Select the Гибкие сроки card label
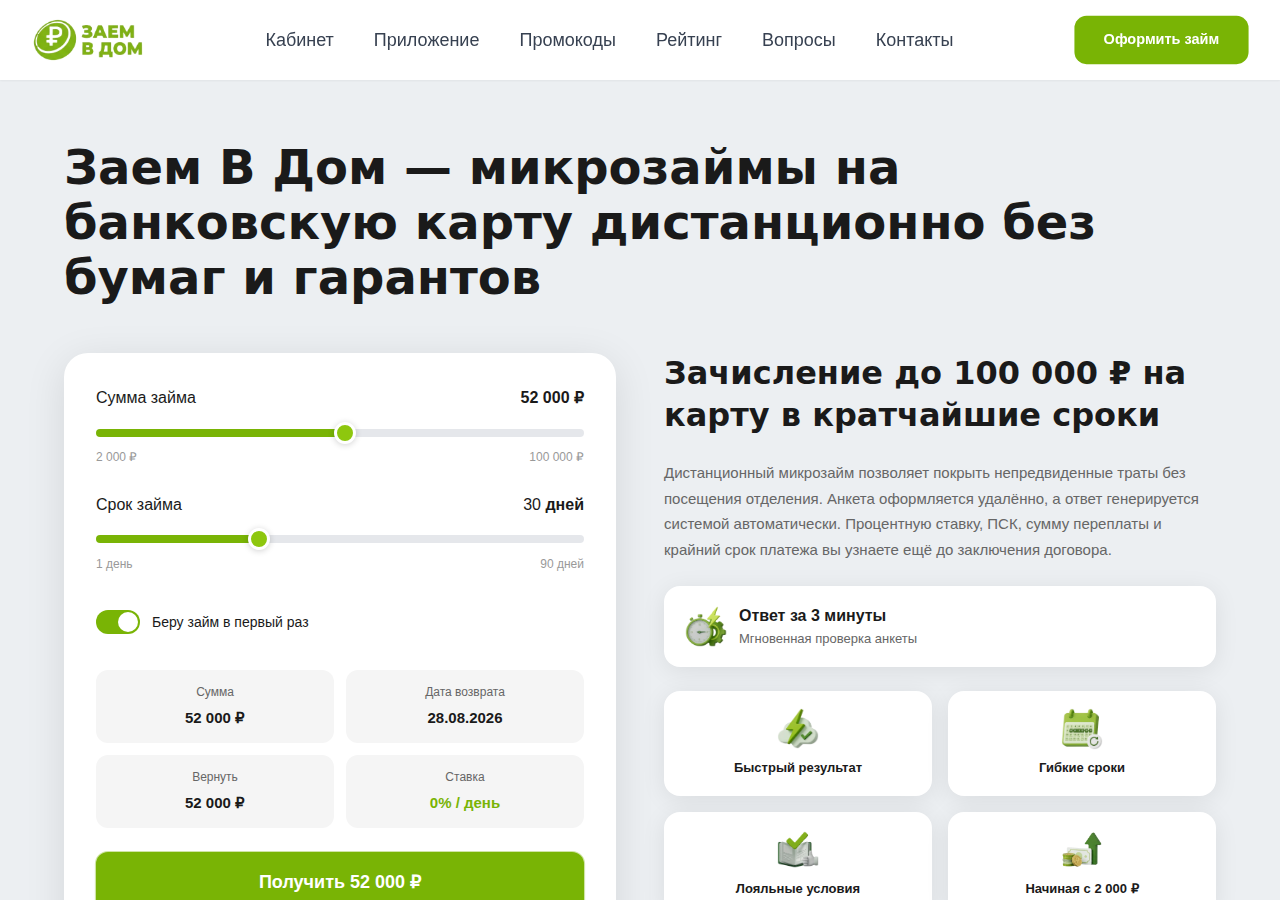 pos(1082,768)
